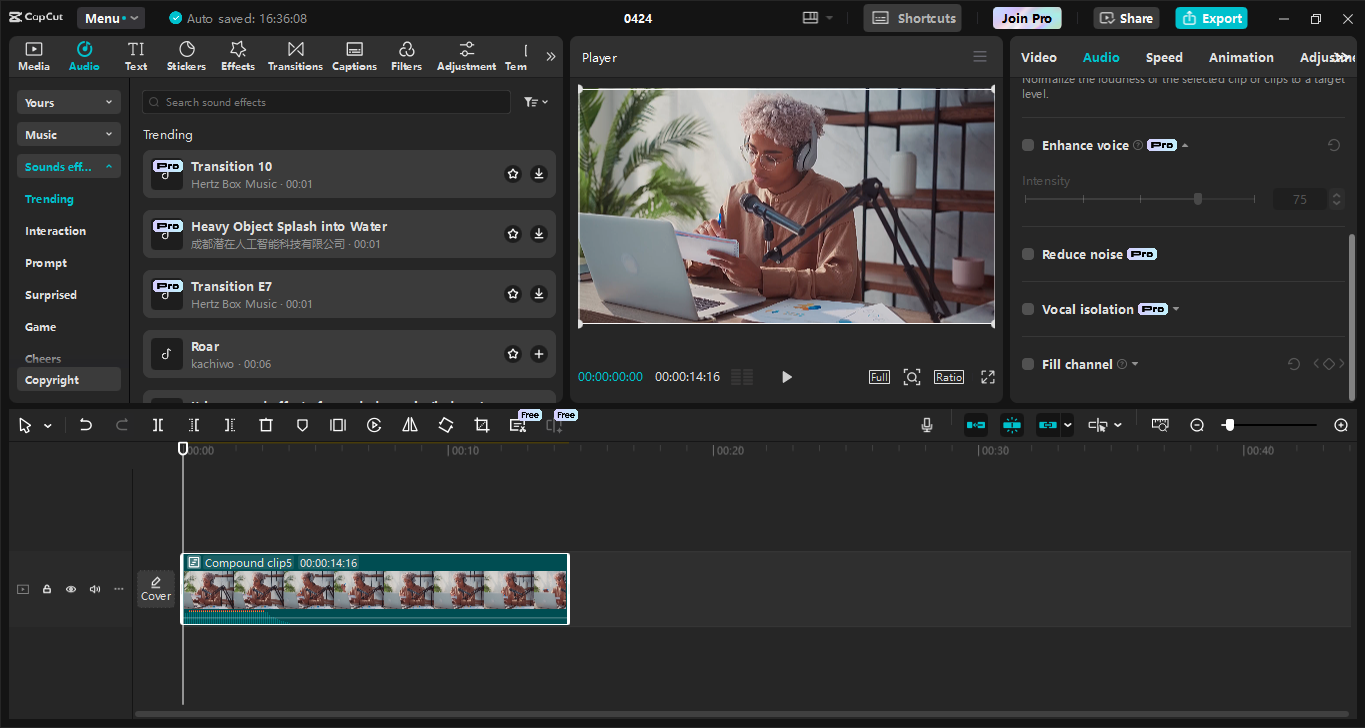Click the Undo icon
1365x728 pixels.
(85, 424)
